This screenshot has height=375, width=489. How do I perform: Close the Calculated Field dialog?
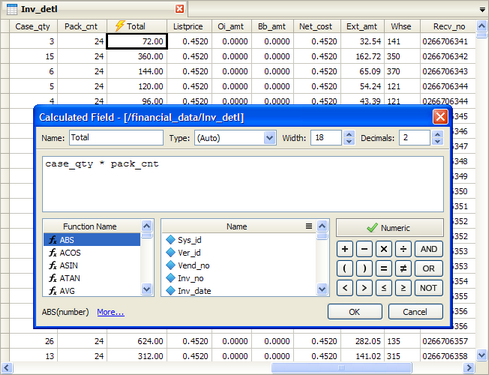tap(440, 117)
